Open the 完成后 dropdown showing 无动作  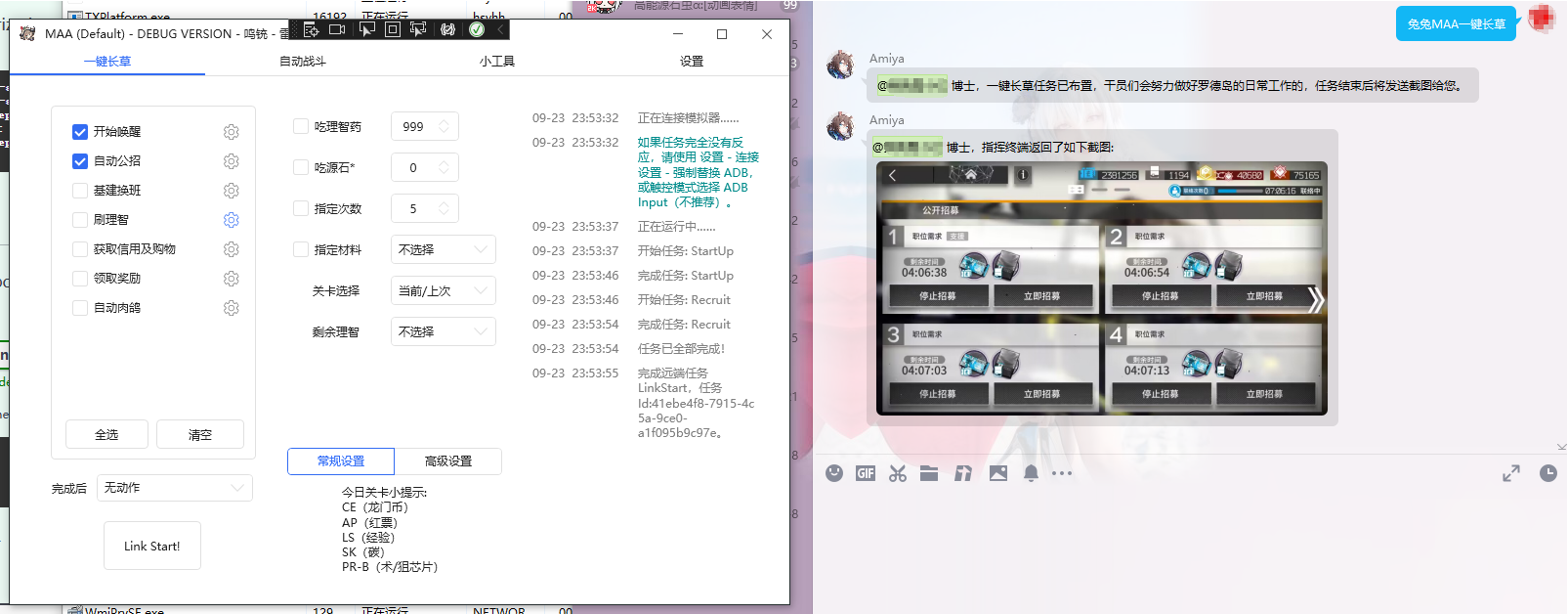point(175,488)
